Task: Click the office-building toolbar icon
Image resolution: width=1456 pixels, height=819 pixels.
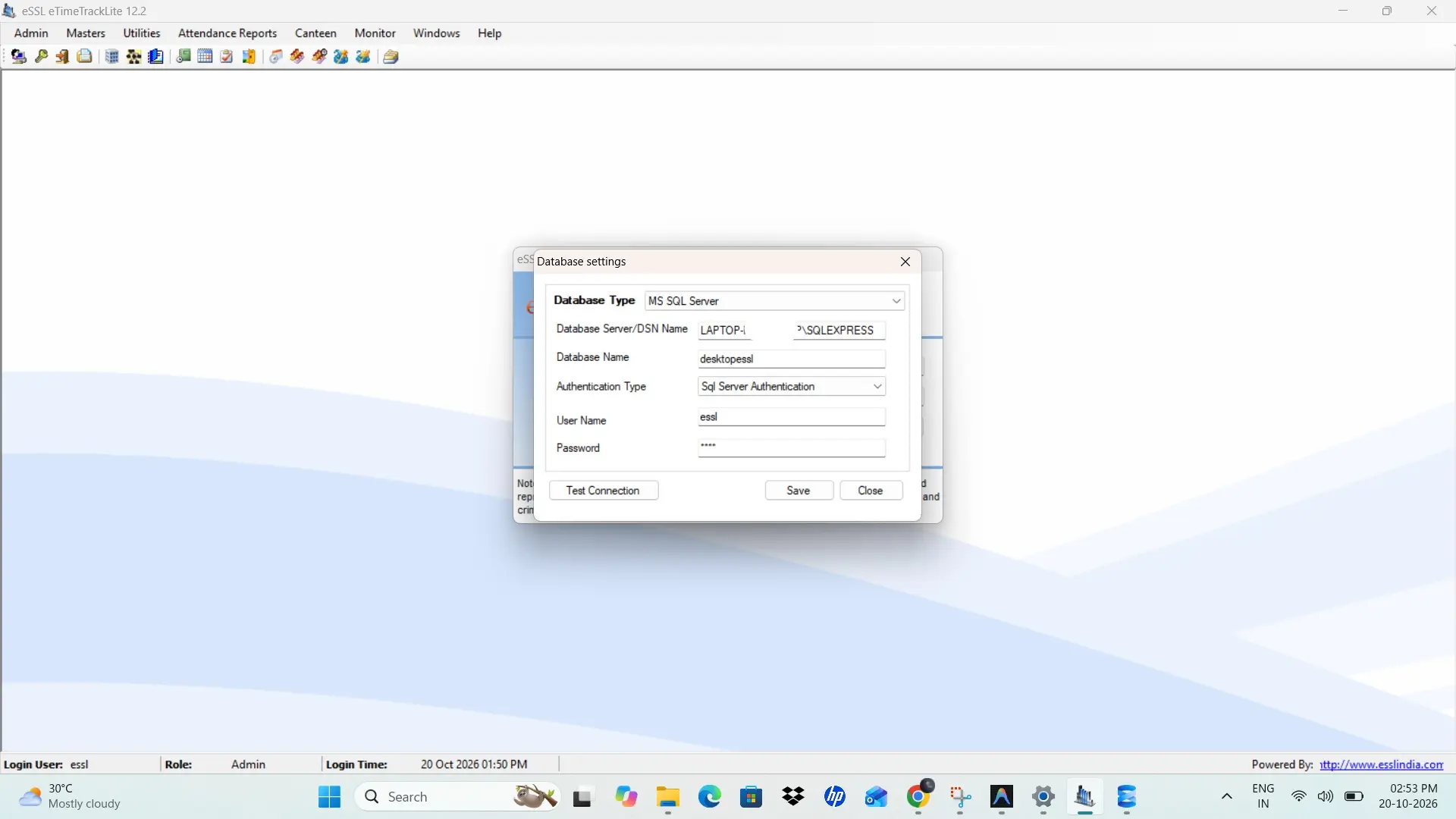Action: [x=111, y=56]
